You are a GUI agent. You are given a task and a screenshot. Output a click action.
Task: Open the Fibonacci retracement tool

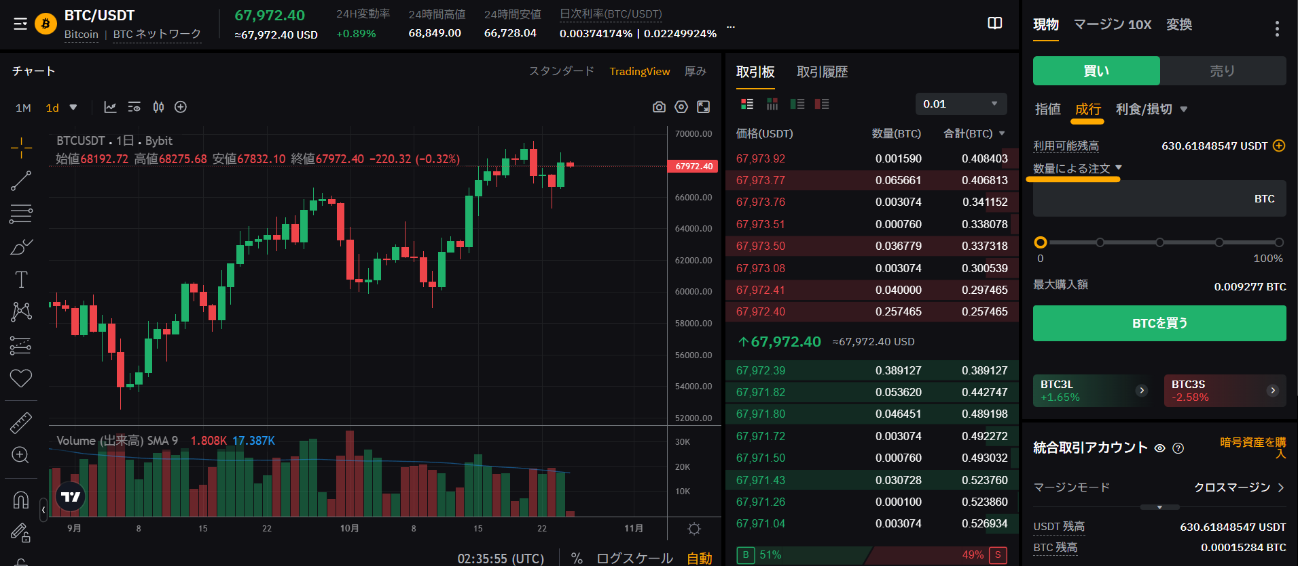tap(21, 214)
